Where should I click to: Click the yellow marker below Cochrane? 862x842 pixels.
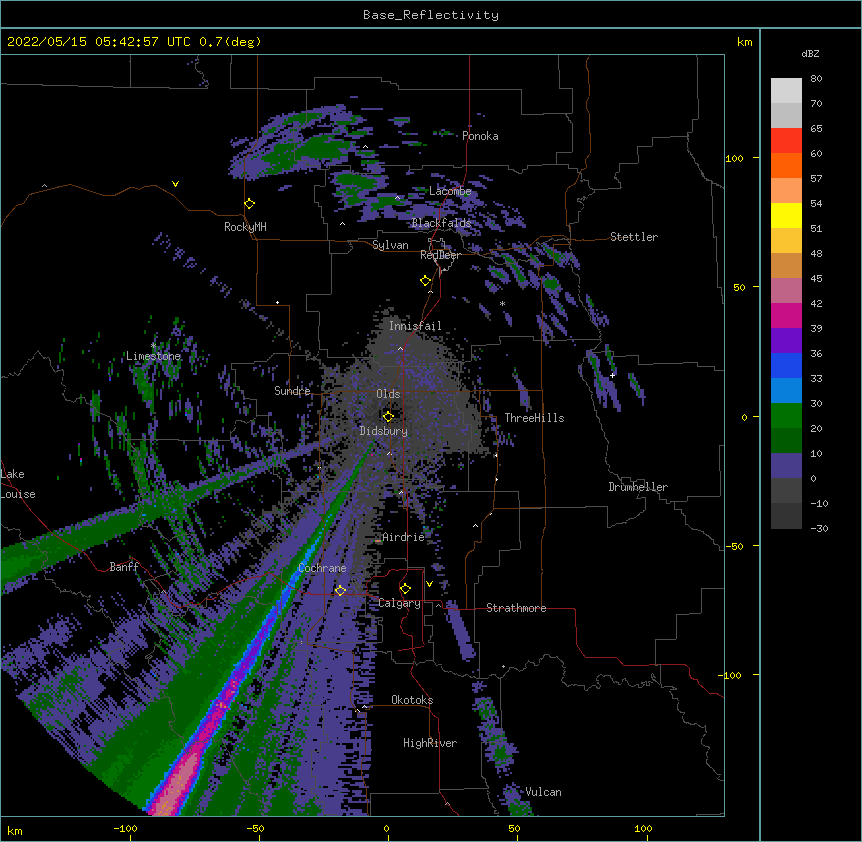point(340,591)
